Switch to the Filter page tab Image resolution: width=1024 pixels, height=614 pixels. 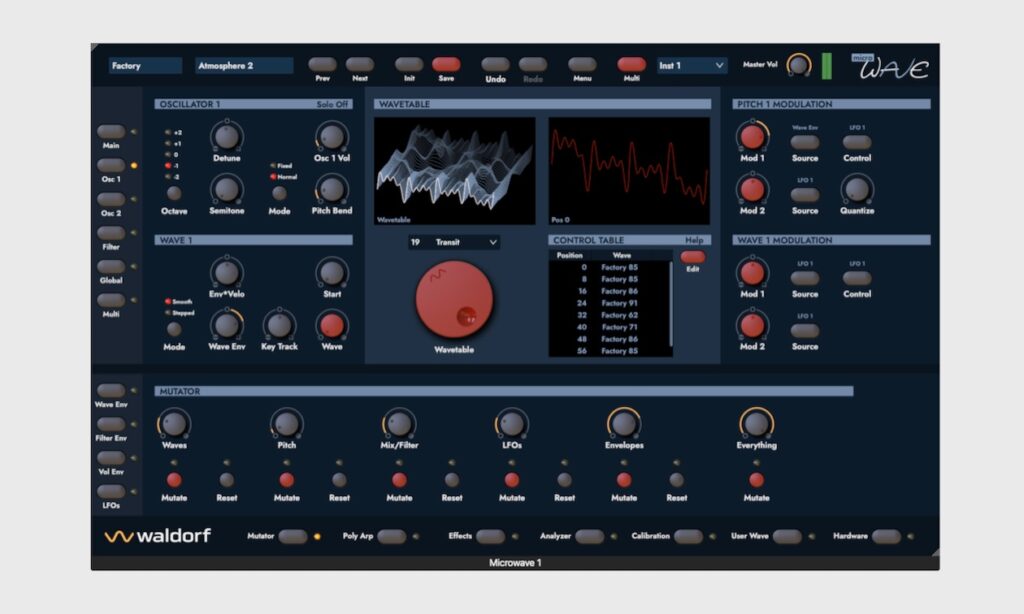click(x=111, y=233)
